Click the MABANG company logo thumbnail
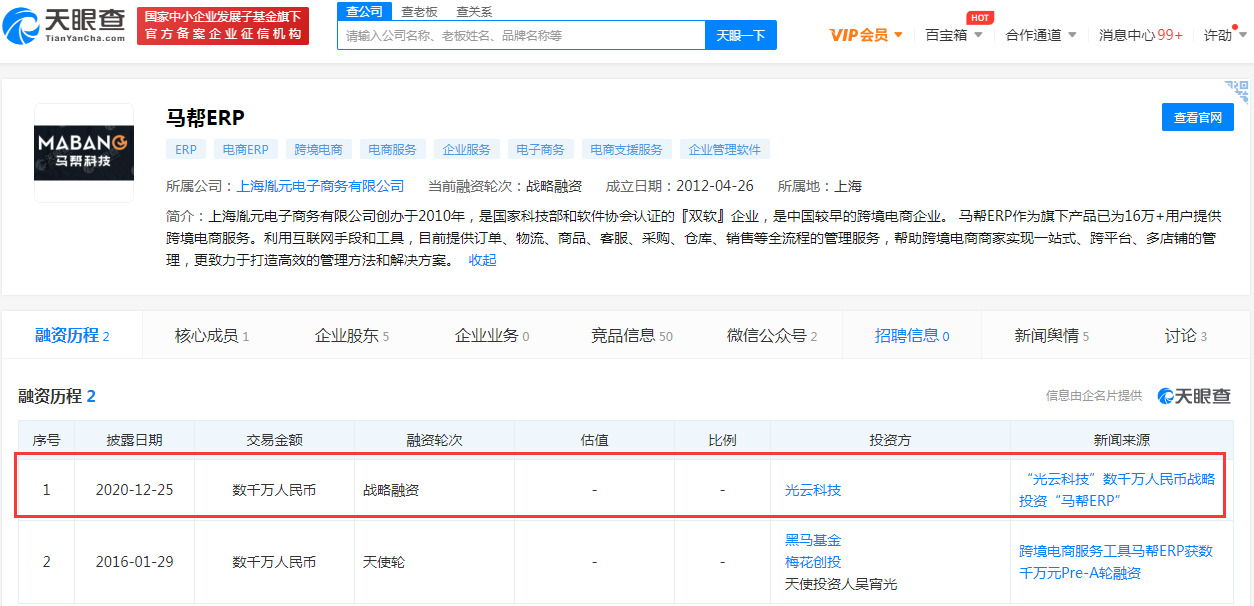 [84, 152]
